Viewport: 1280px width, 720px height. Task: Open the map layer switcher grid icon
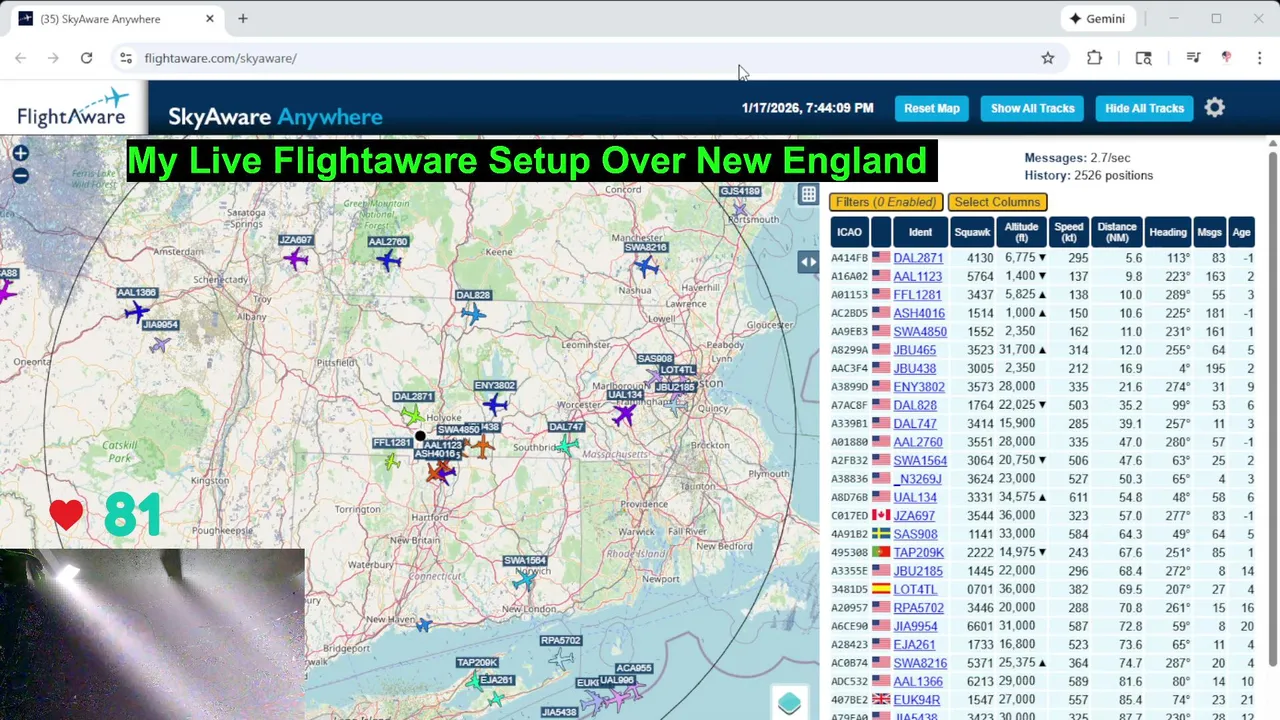[x=808, y=195]
